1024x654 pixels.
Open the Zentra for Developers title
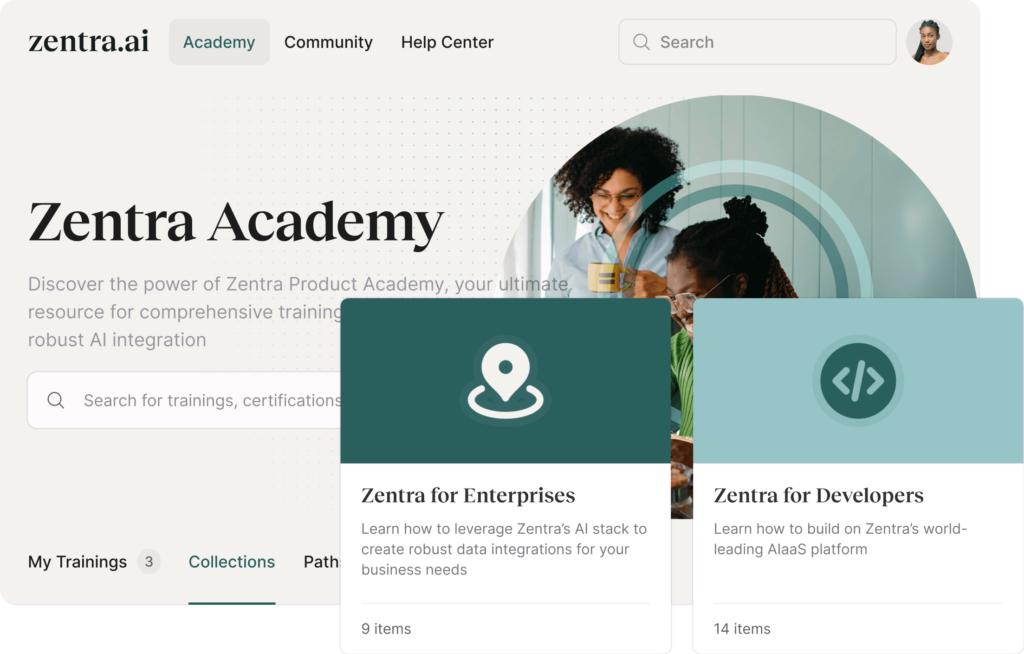818,495
